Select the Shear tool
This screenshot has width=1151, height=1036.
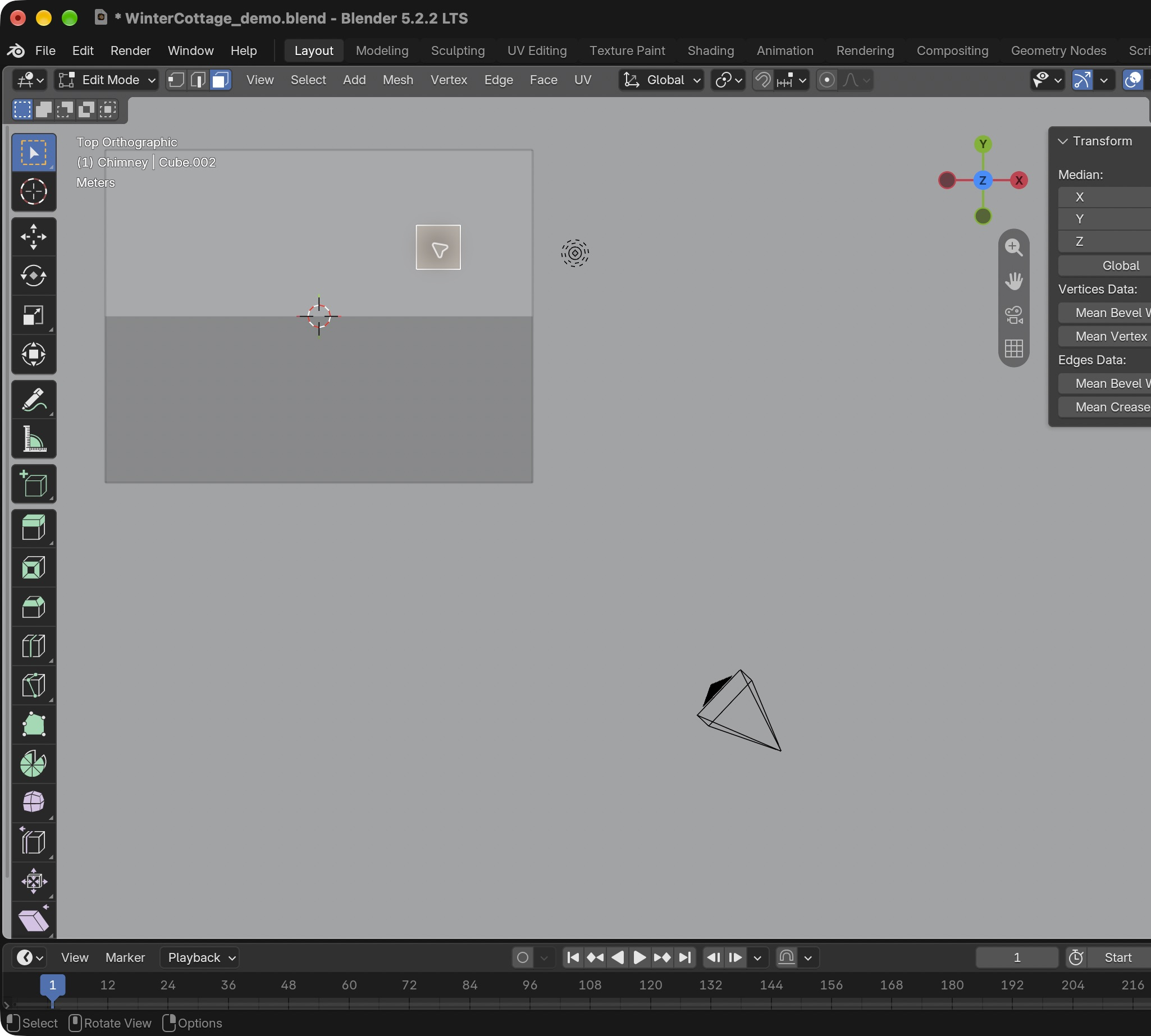pyautogui.click(x=34, y=920)
